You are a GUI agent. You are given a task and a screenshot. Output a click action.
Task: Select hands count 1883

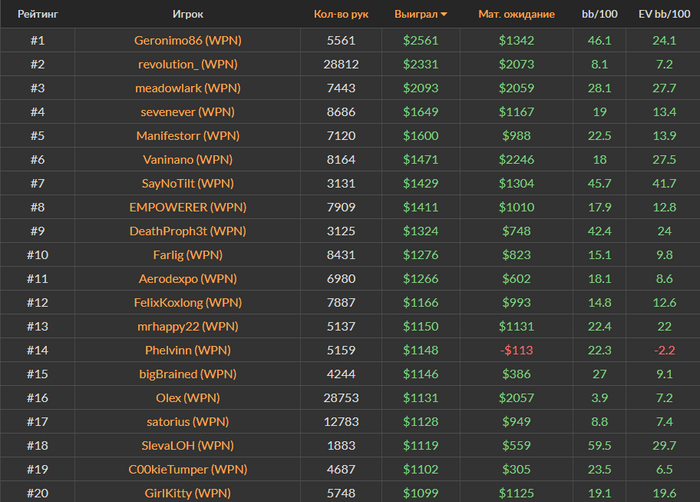pyautogui.click(x=341, y=445)
